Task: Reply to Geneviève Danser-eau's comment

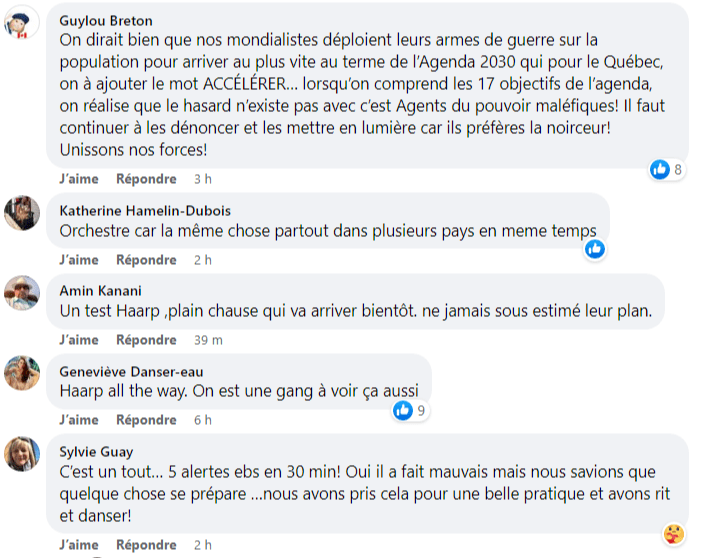Action: [x=146, y=420]
